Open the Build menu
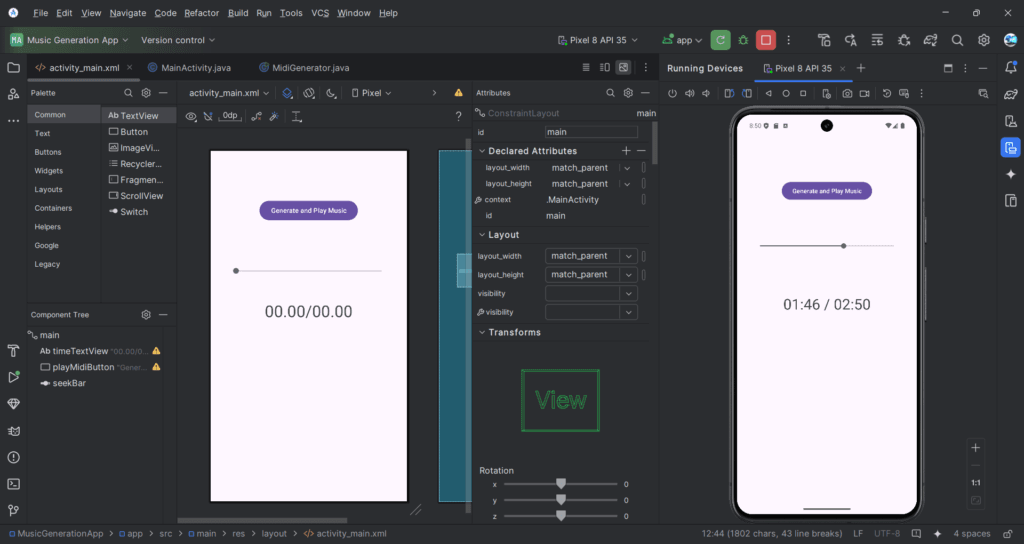Image resolution: width=1024 pixels, height=544 pixels. point(238,13)
